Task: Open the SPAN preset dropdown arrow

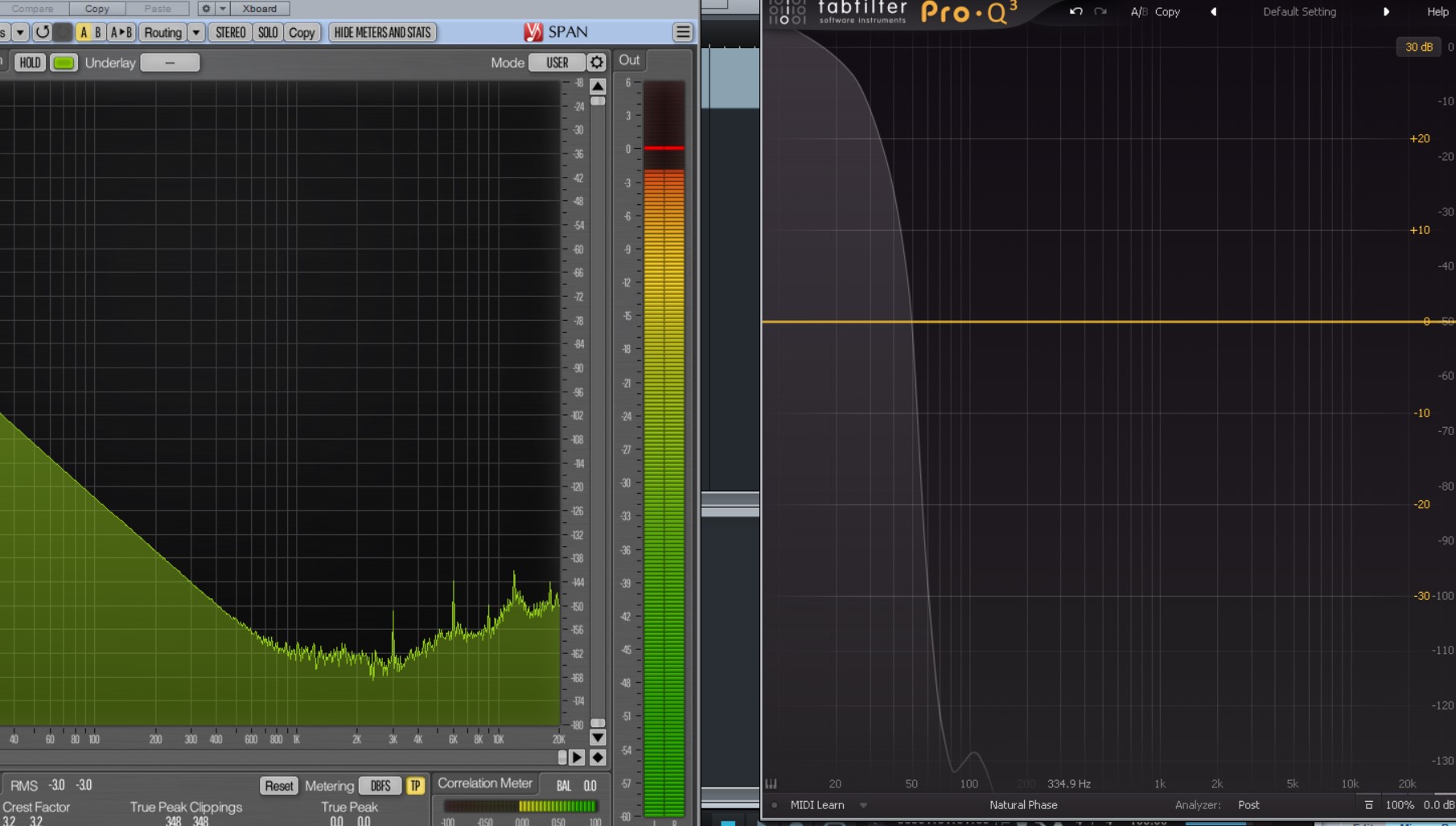Action: [20, 32]
